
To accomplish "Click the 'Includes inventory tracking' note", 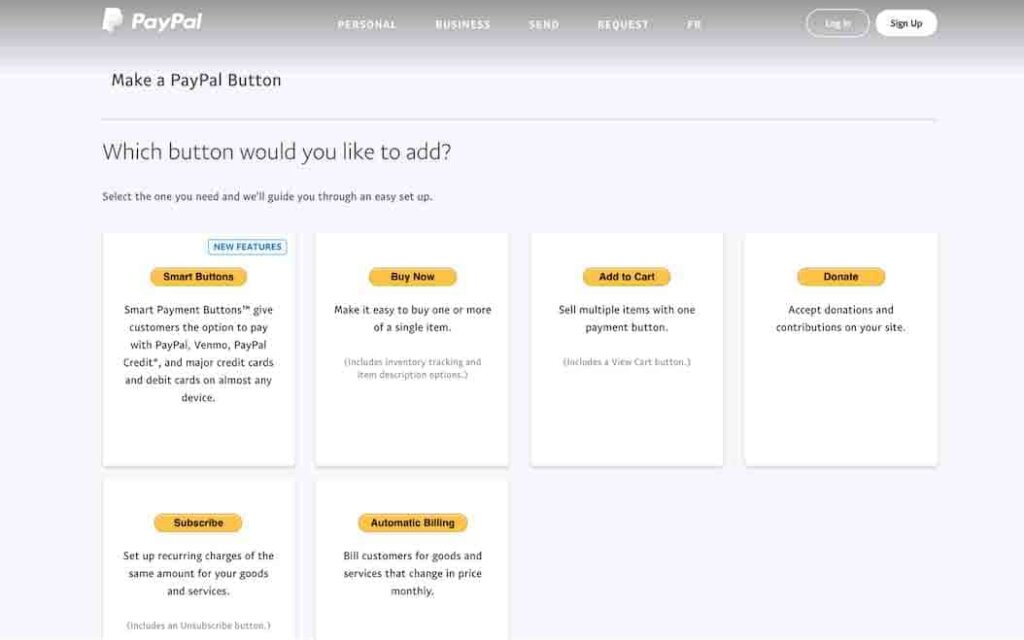I will tap(412, 368).
